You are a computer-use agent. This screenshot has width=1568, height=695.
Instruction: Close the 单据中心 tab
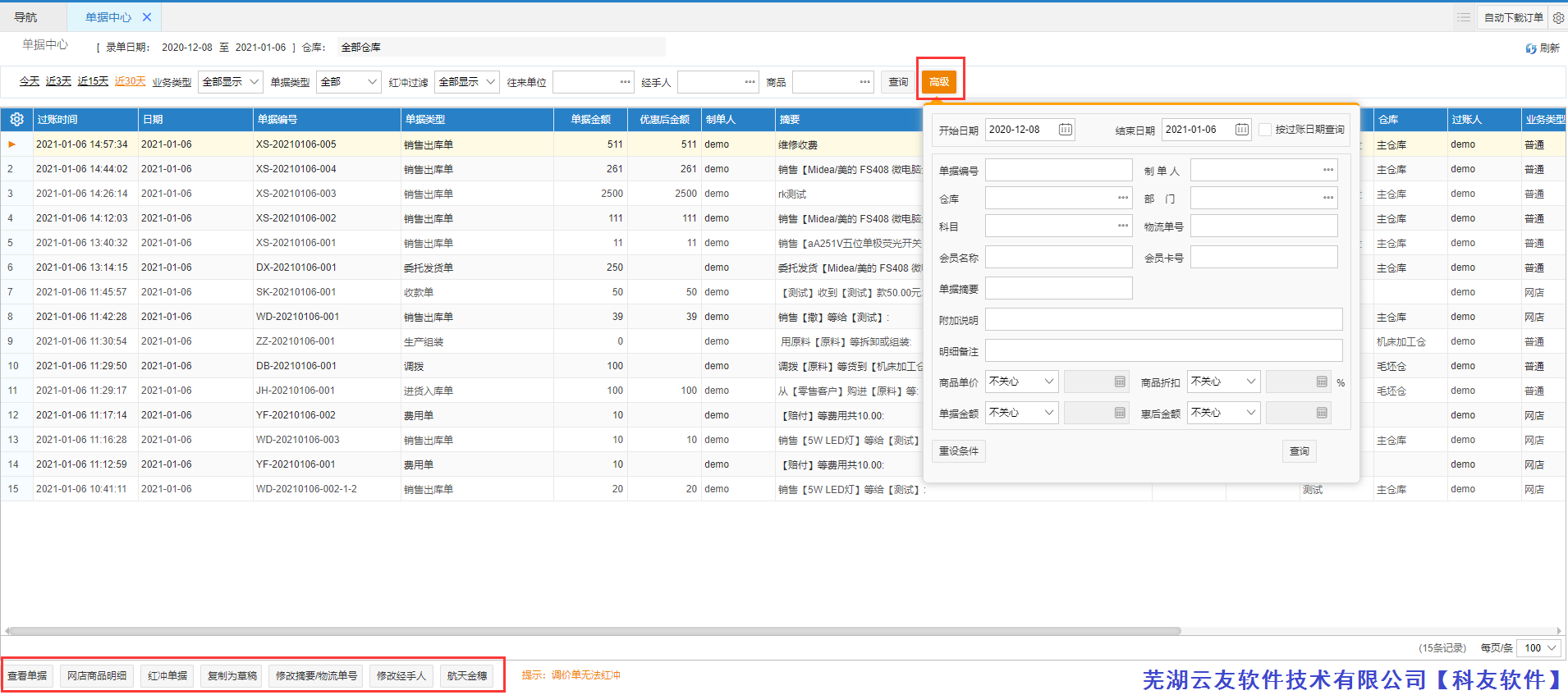(x=147, y=17)
